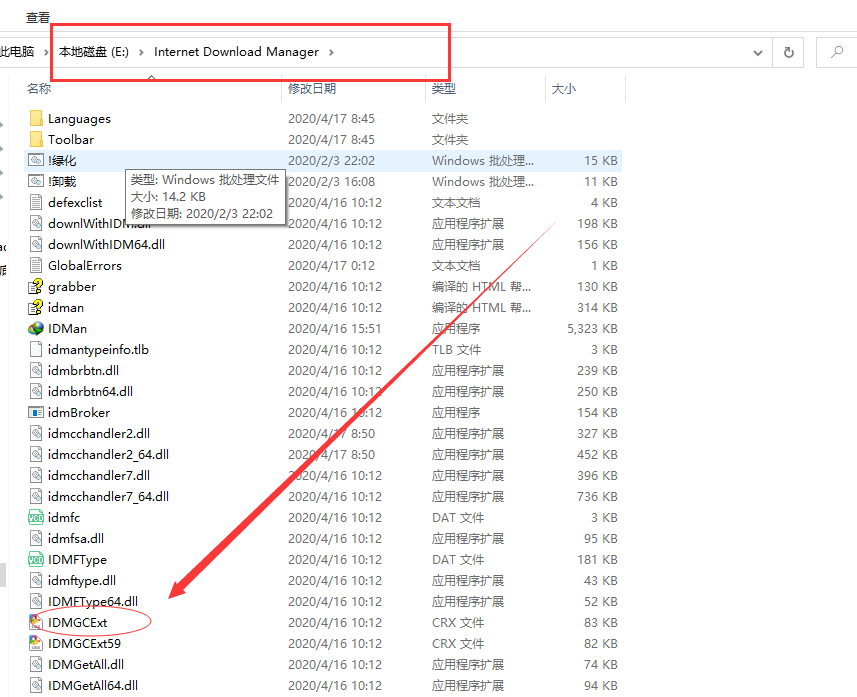Open the Languages folder icon
This screenshot has width=857, height=697.
[x=36, y=119]
